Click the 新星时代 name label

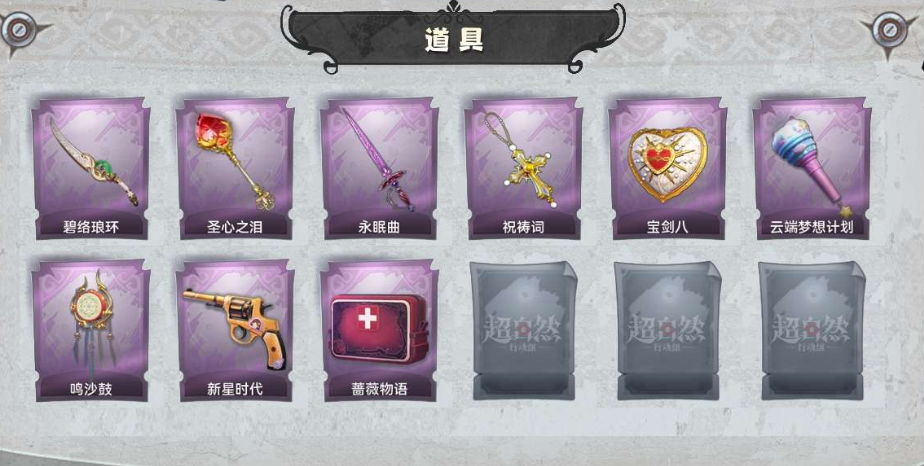point(235,389)
